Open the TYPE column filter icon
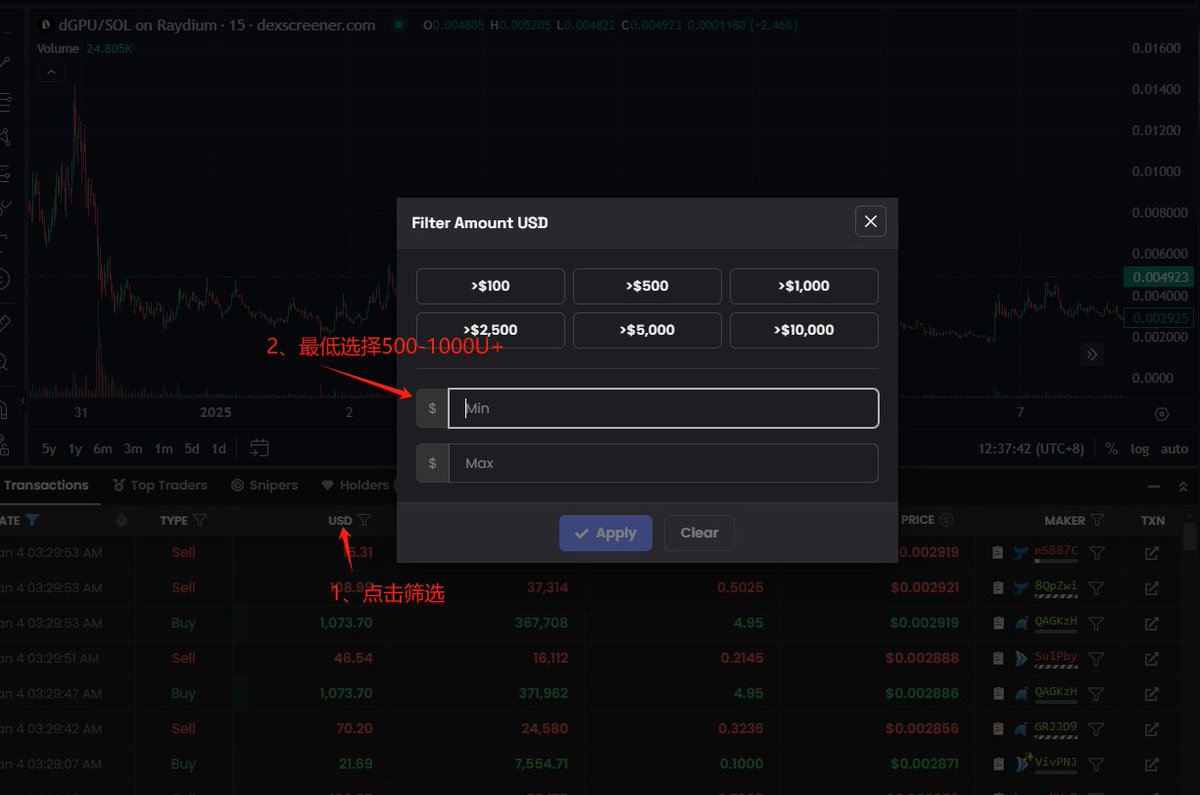The height and width of the screenshot is (795, 1200). click(199, 520)
